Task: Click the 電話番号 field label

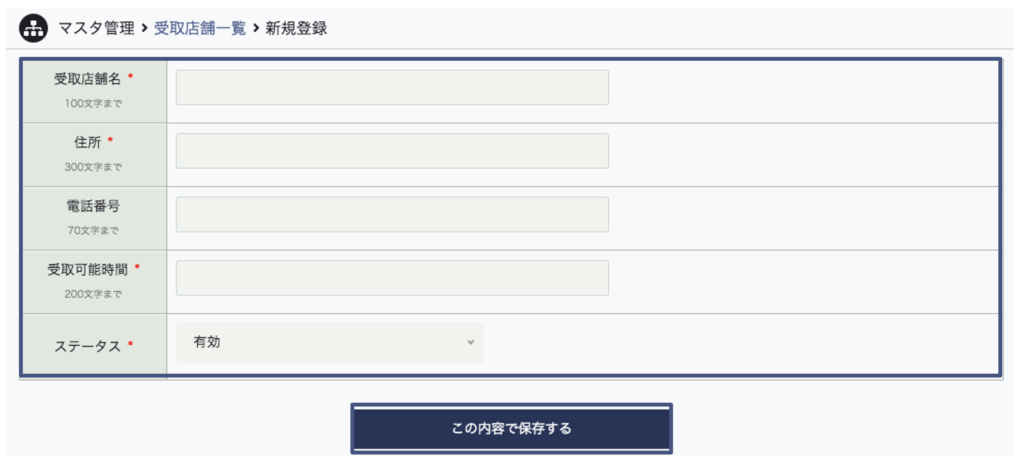Action: point(93,206)
